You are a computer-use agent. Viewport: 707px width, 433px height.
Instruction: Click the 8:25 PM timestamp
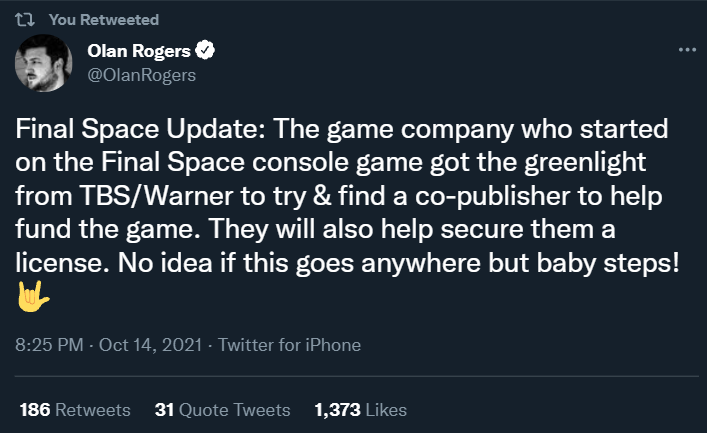click(46, 345)
